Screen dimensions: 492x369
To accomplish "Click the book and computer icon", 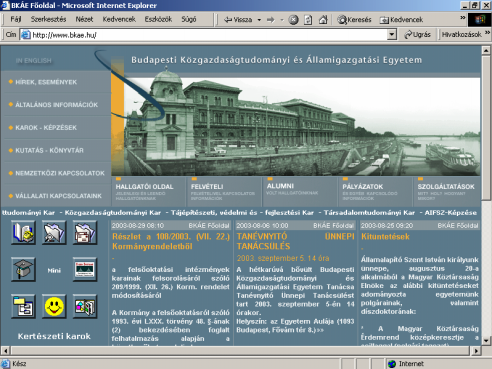I will coord(23,233).
